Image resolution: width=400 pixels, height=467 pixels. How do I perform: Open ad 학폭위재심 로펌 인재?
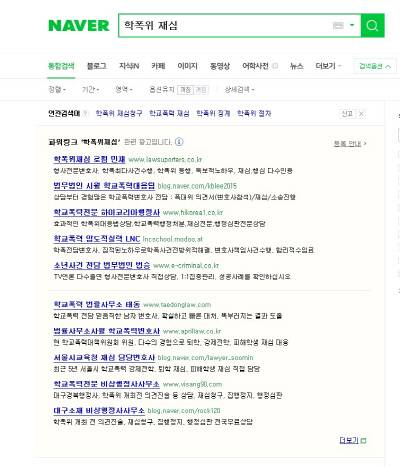coord(89,159)
